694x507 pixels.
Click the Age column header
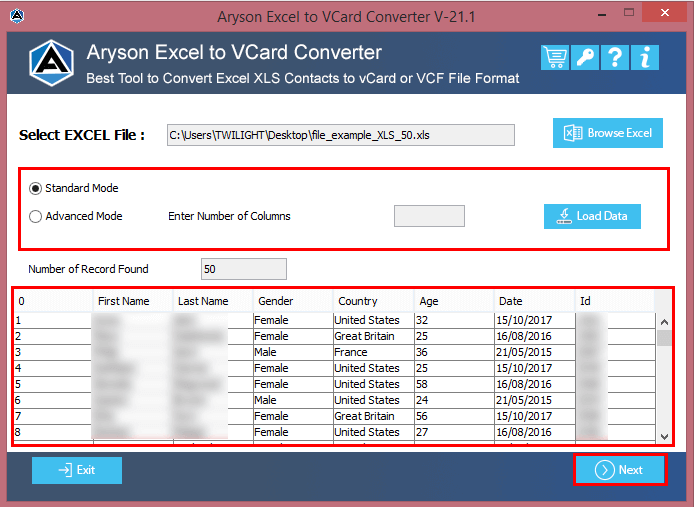click(x=454, y=302)
